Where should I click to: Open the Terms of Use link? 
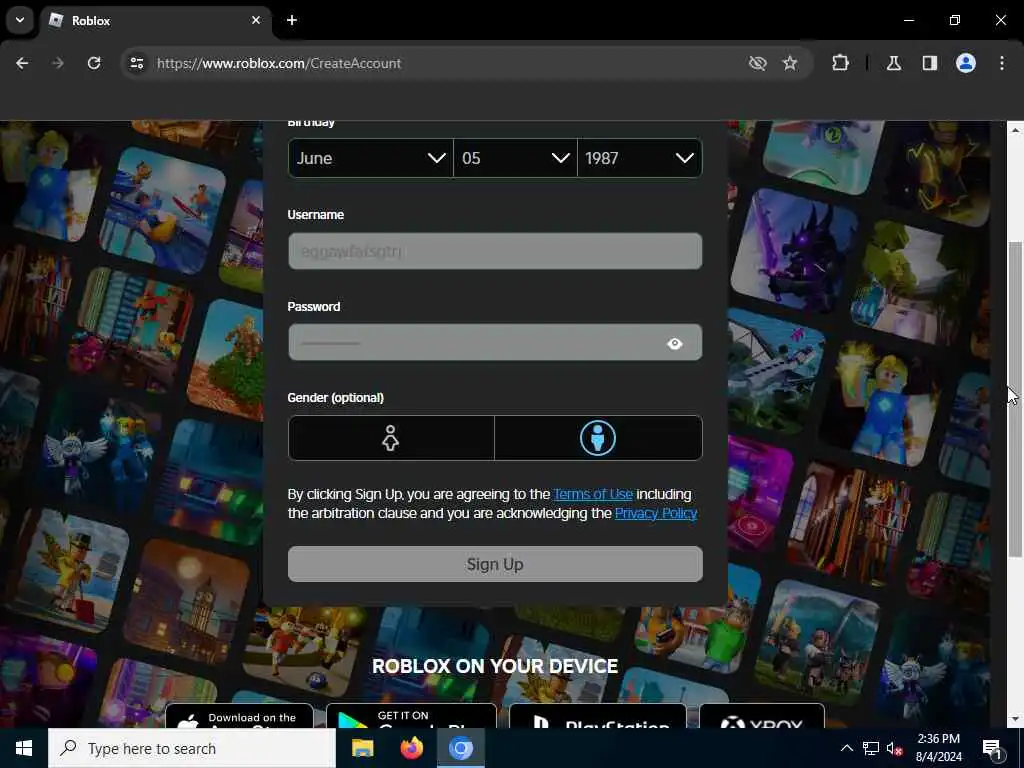pyautogui.click(x=593, y=494)
